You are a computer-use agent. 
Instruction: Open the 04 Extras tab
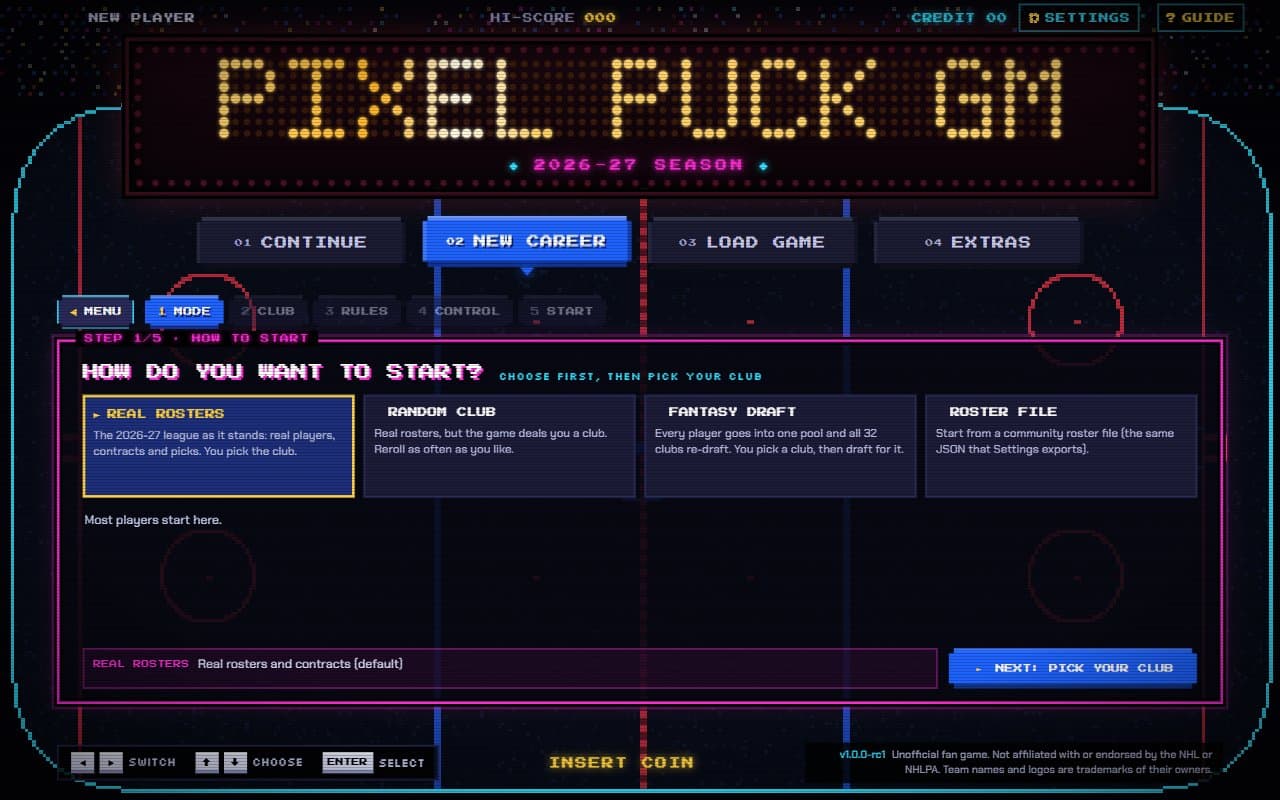pos(978,242)
